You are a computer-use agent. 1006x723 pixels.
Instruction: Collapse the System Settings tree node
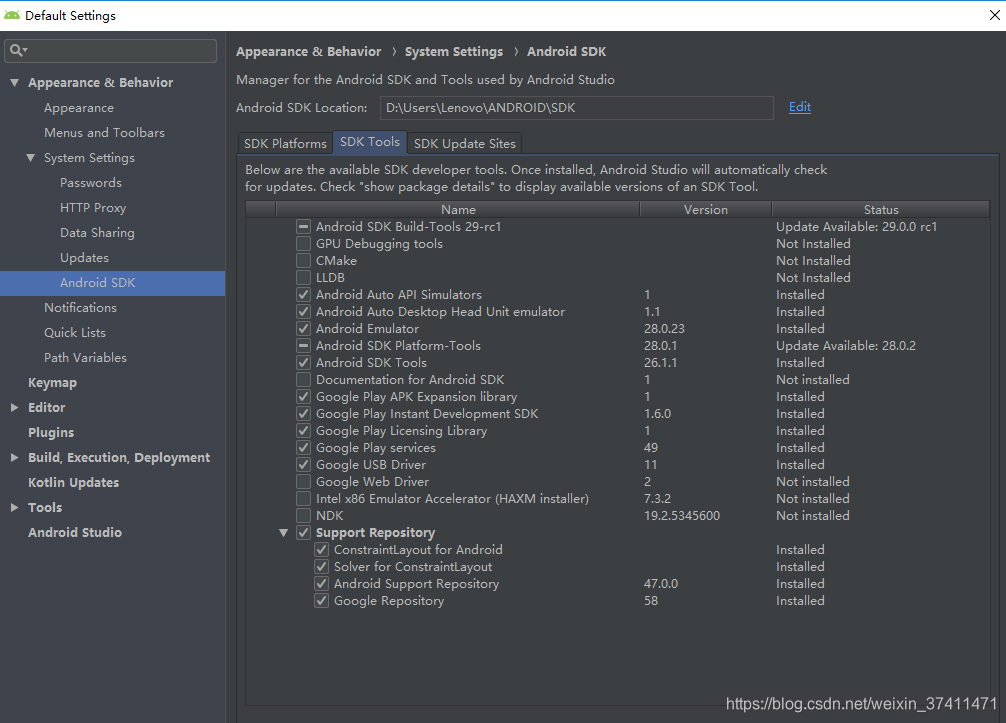pos(30,157)
